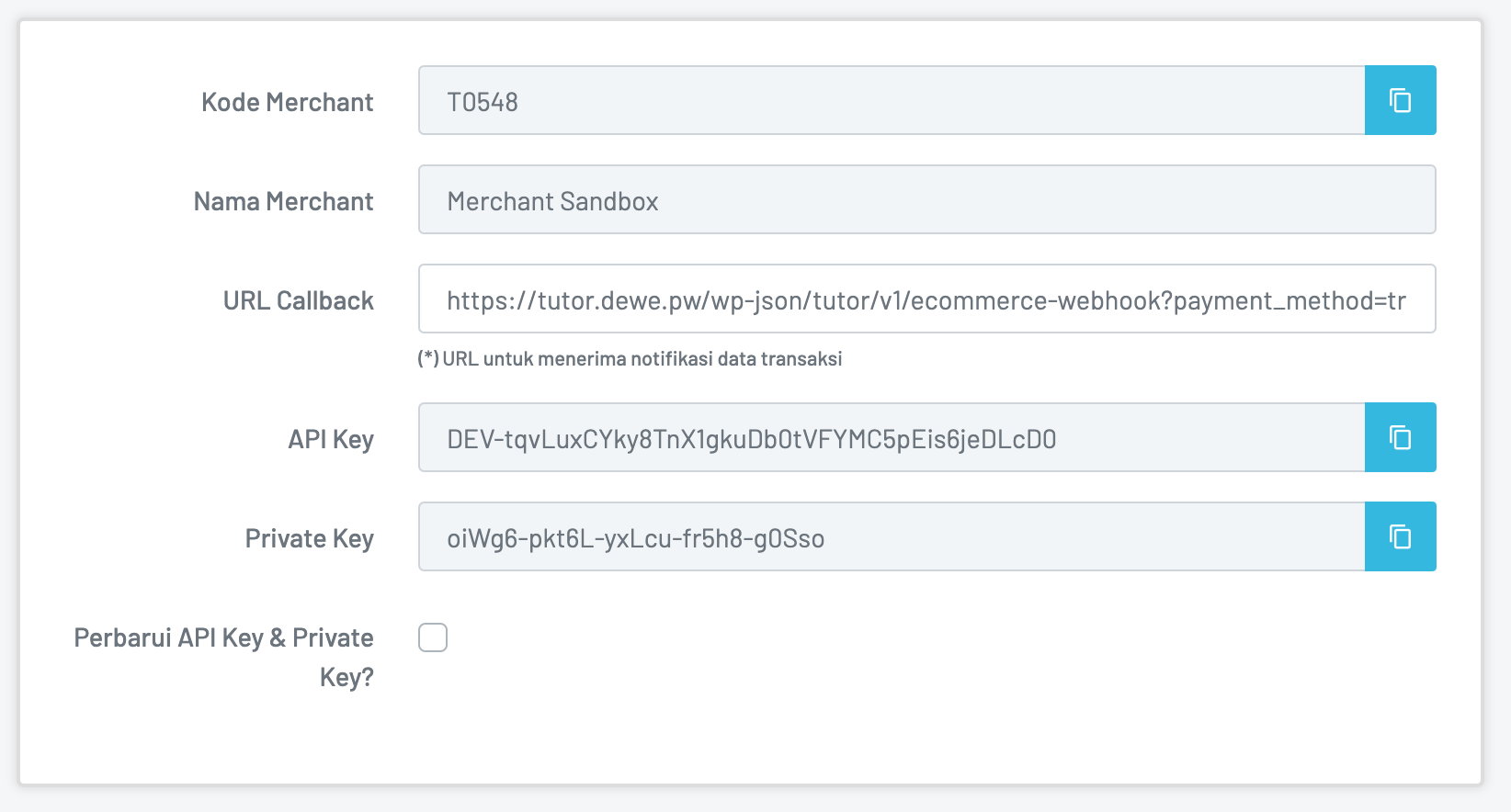Click the "Merchant Sandbox" name text
1511x812 pixels.
552,201
